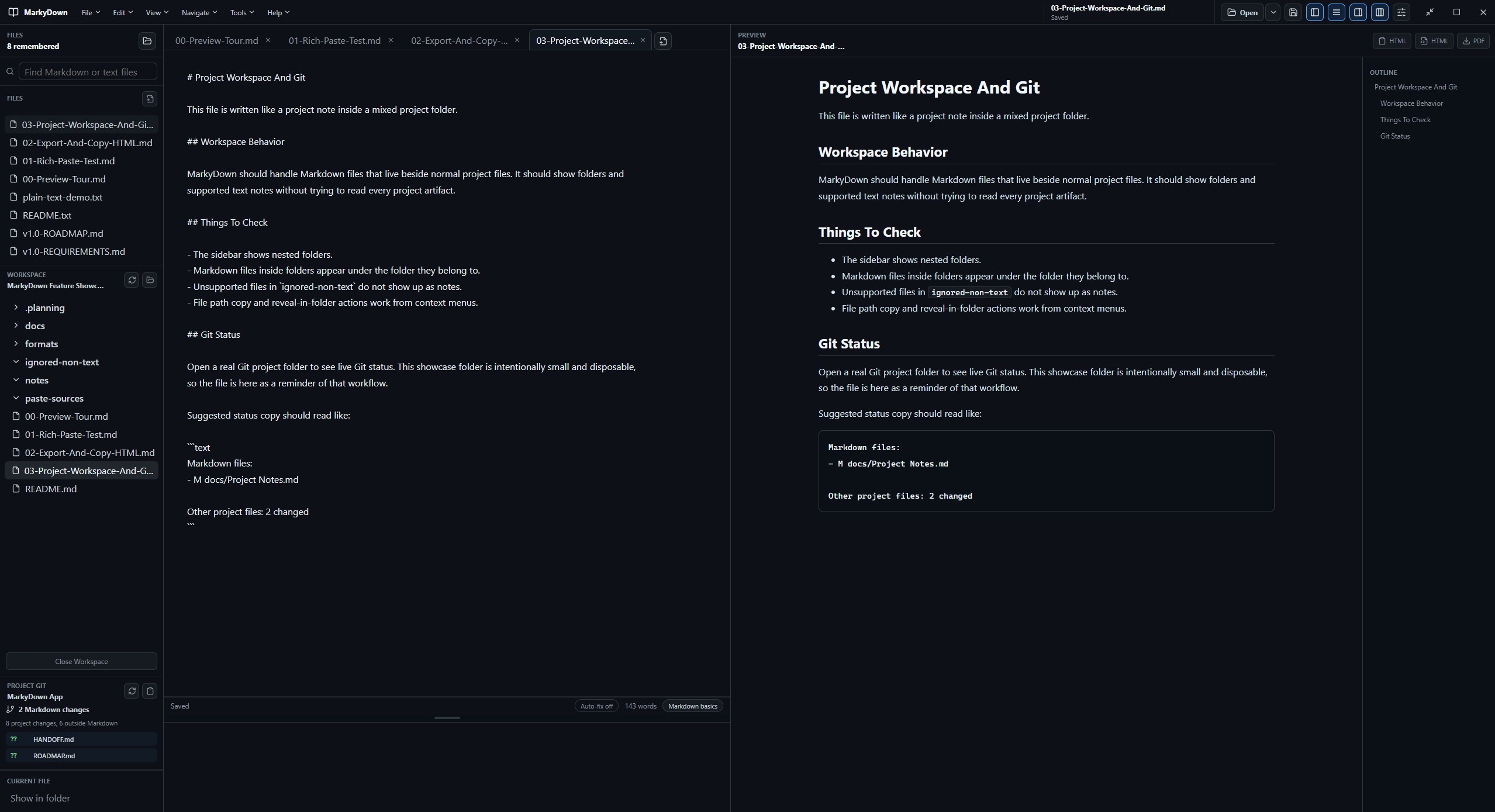Screen dimensions: 1495x812
Task: Click Show in folder under Current File
Action: point(40,798)
